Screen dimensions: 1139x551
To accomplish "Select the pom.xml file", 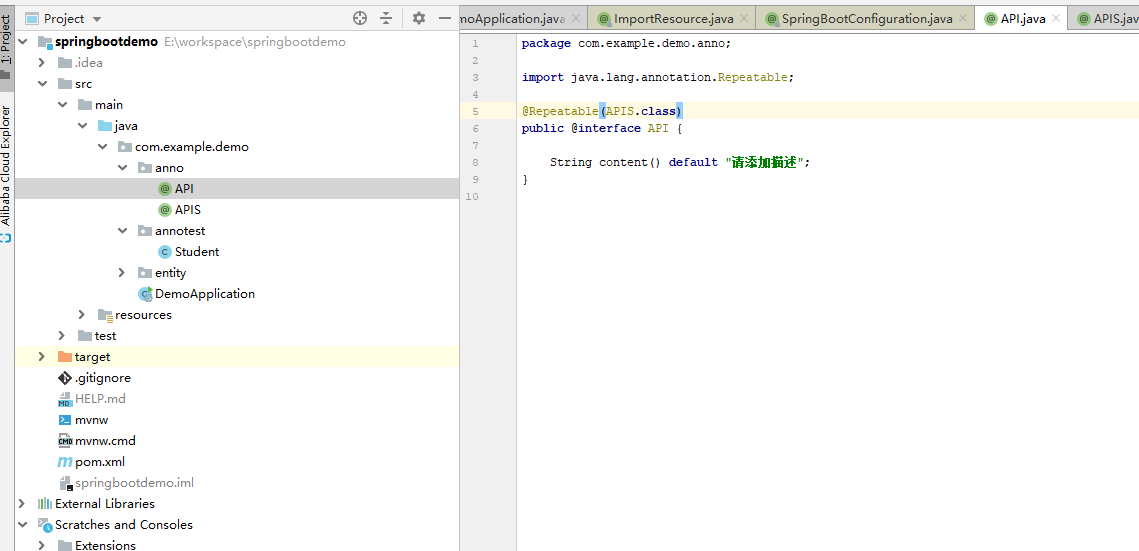I will [x=100, y=462].
